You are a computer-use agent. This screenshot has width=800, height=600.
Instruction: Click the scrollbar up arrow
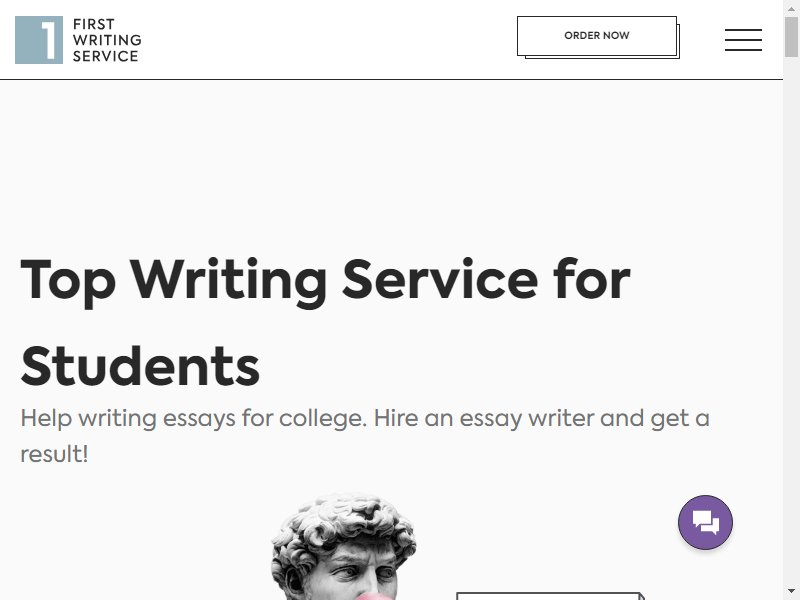[x=791, y=8]
